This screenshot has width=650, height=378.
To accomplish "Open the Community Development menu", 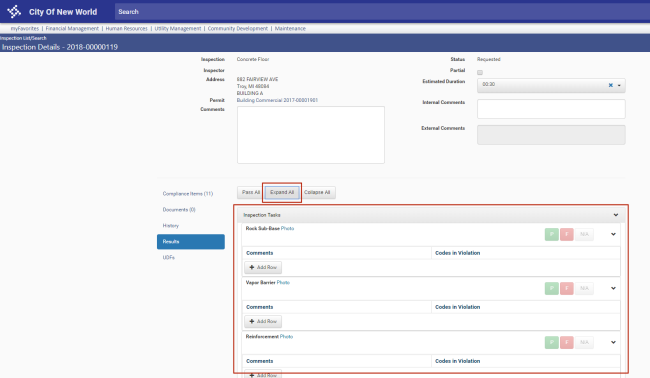I will point(238,29).
